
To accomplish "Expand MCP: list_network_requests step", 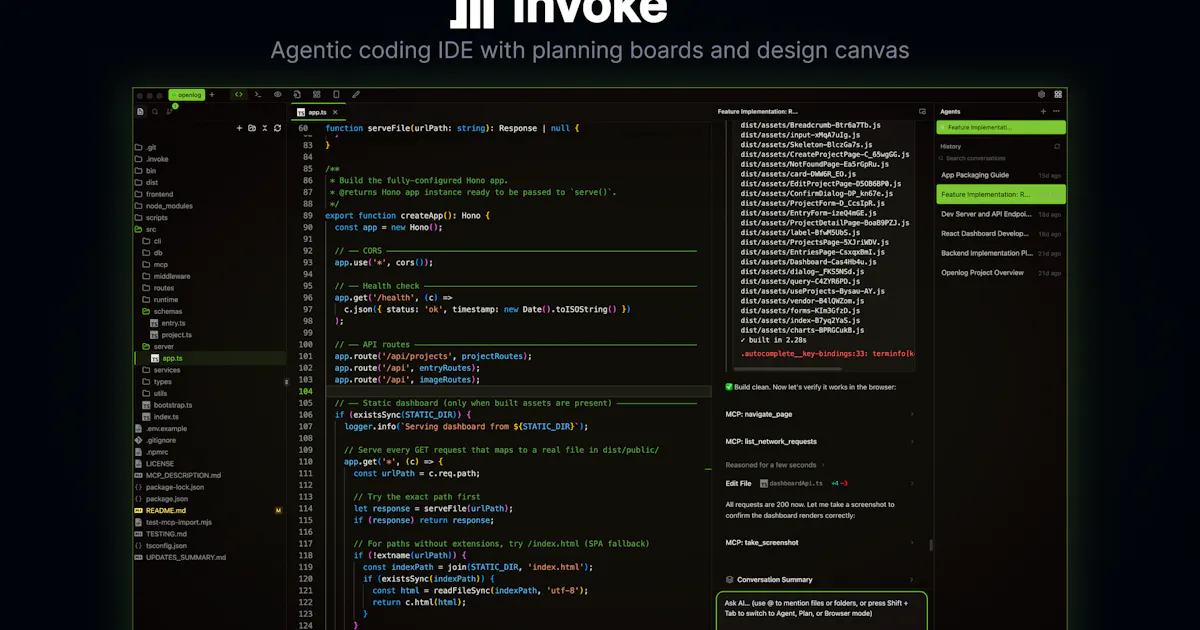I will (819, 441).
